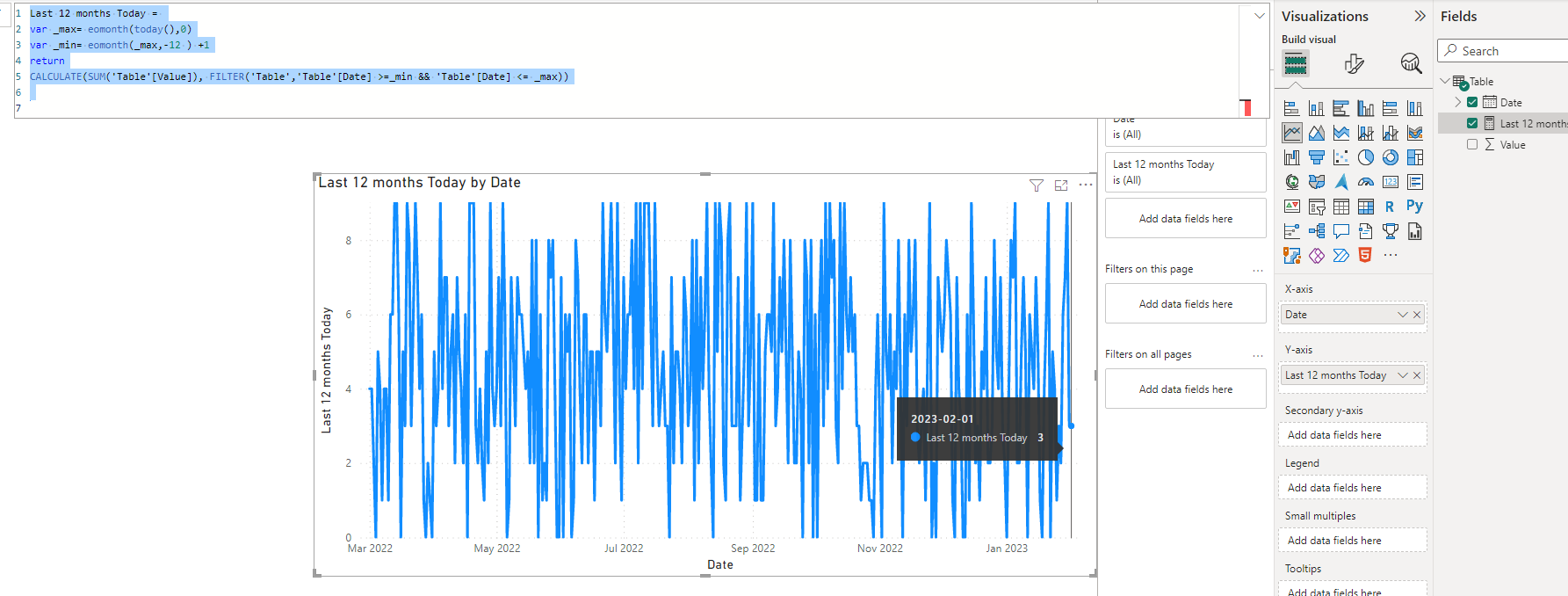Collapse the Visualizations pane
1568x596 pixels.
click(x=1420, y=16)
